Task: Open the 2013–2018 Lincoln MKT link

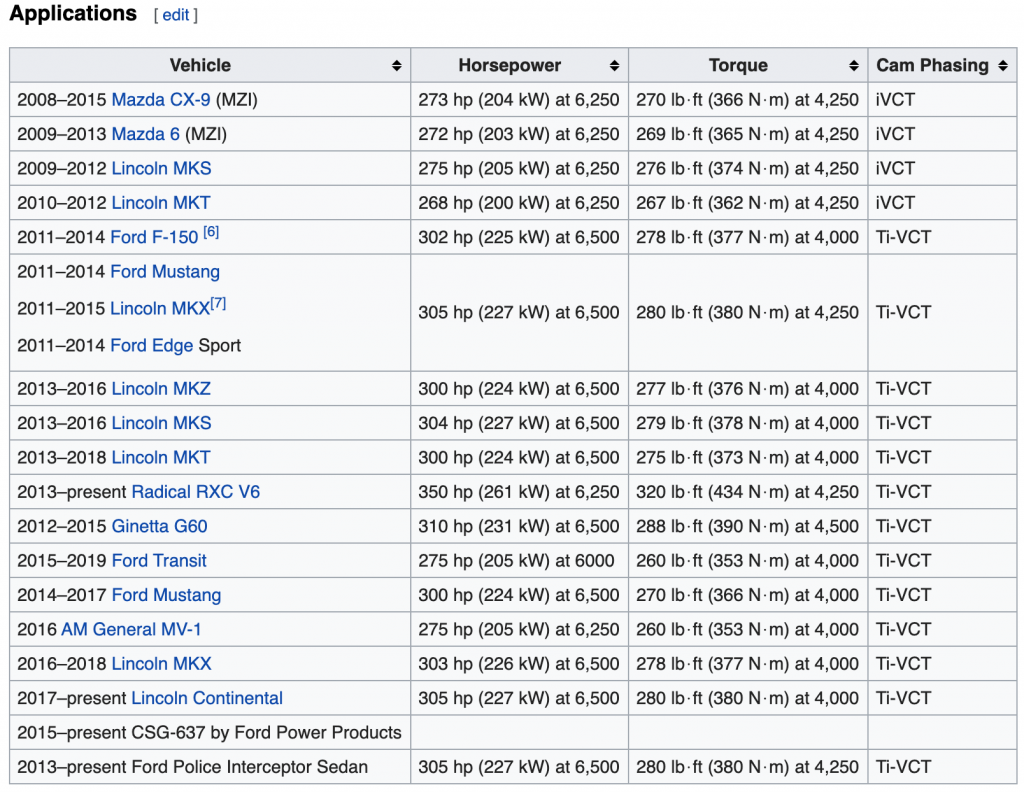Action: click(x=161, y=458)
